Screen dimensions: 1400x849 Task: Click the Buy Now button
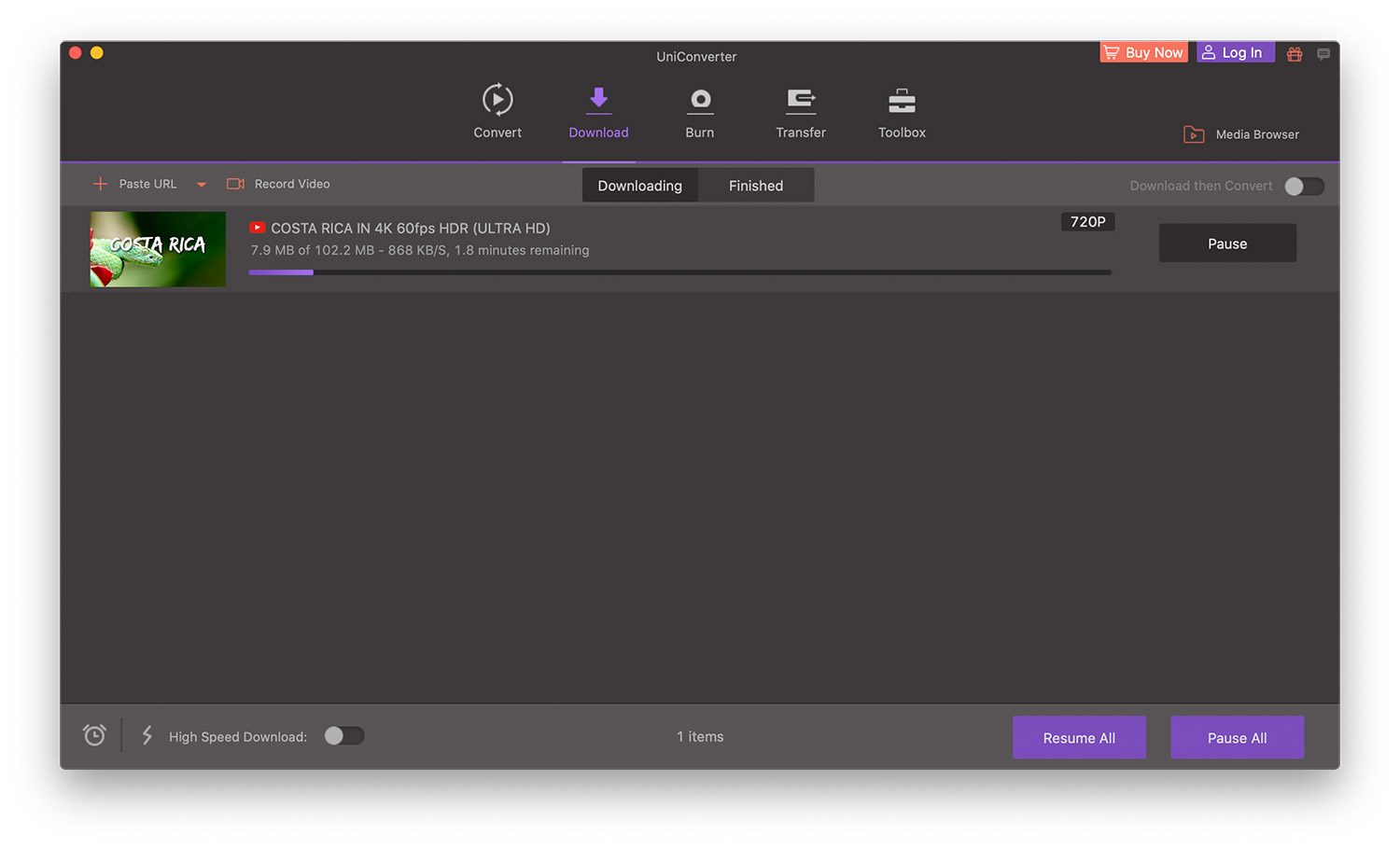(1143, 53)
